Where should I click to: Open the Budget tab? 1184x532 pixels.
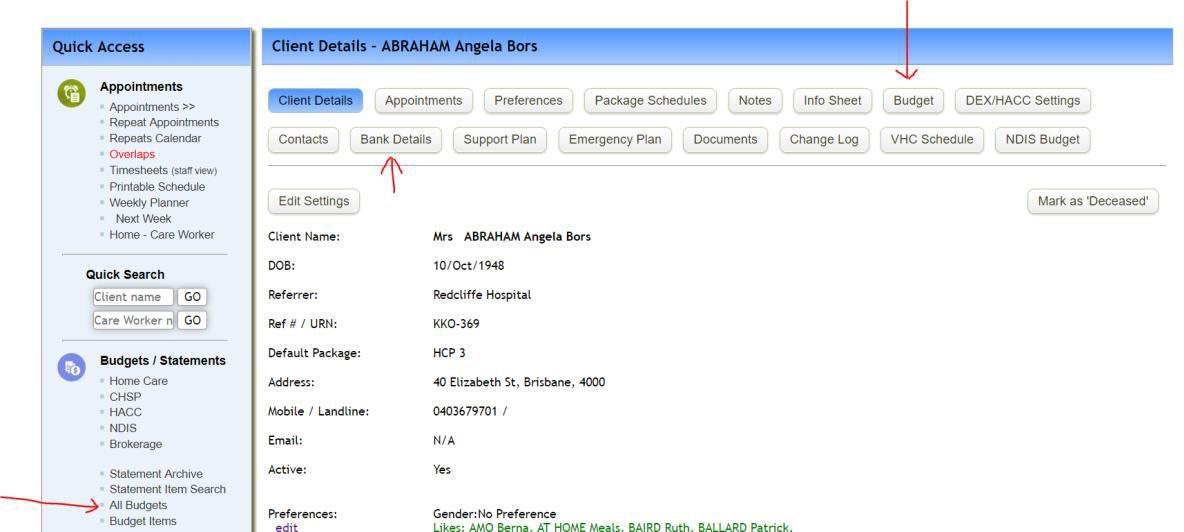point(914,100)
